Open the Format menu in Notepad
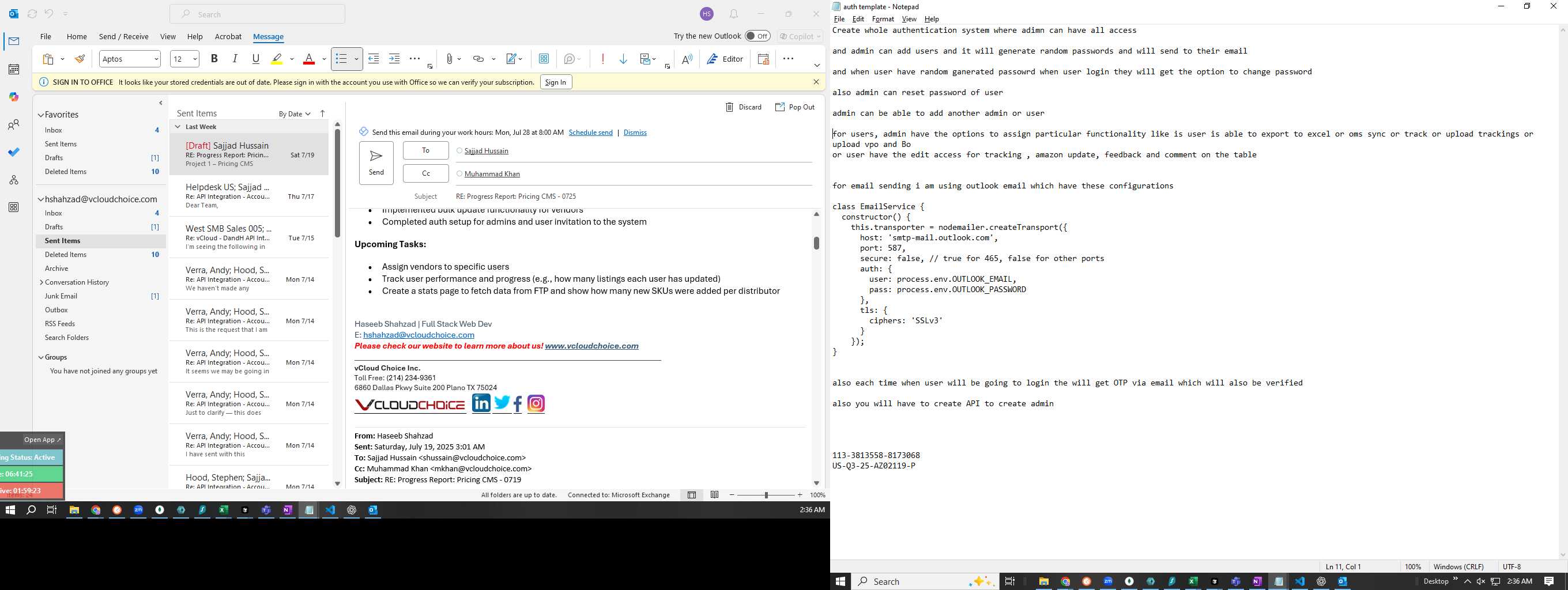Screen dimensions: 1568x590 883,19
